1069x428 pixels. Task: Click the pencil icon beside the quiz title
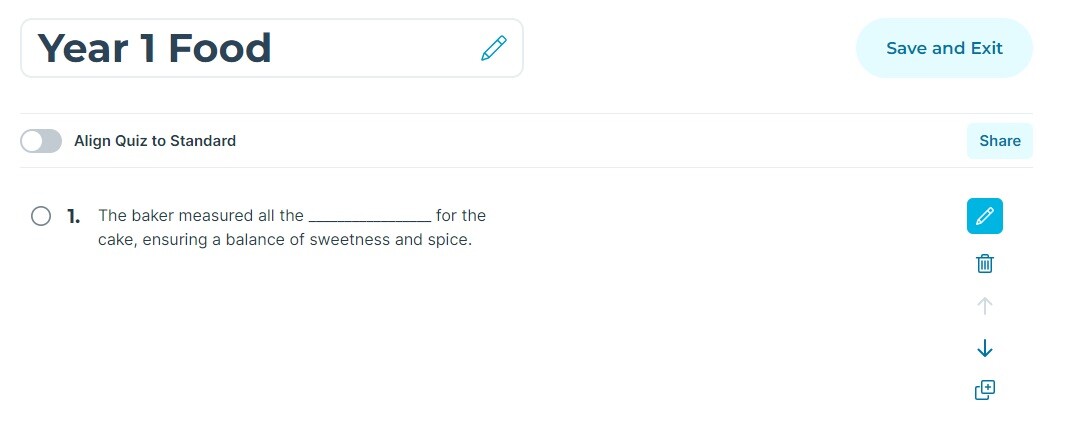pos(494,48)
